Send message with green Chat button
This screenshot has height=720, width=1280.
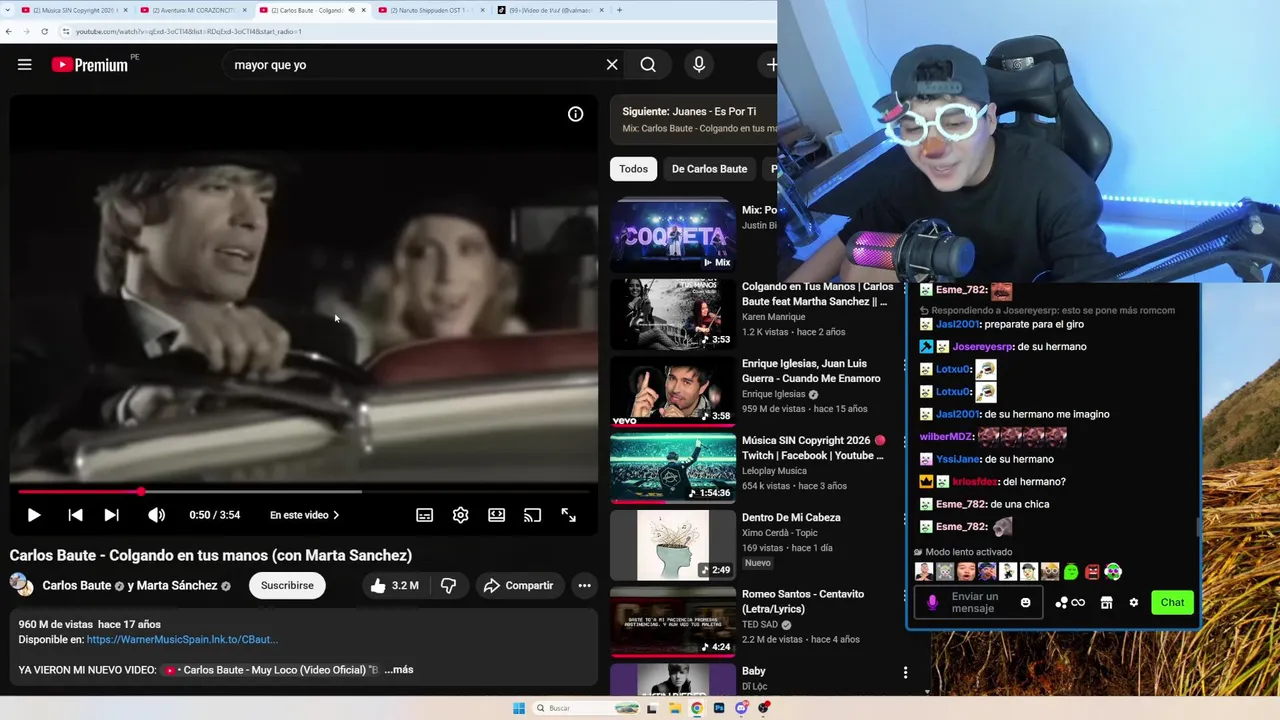(1172, 602)
